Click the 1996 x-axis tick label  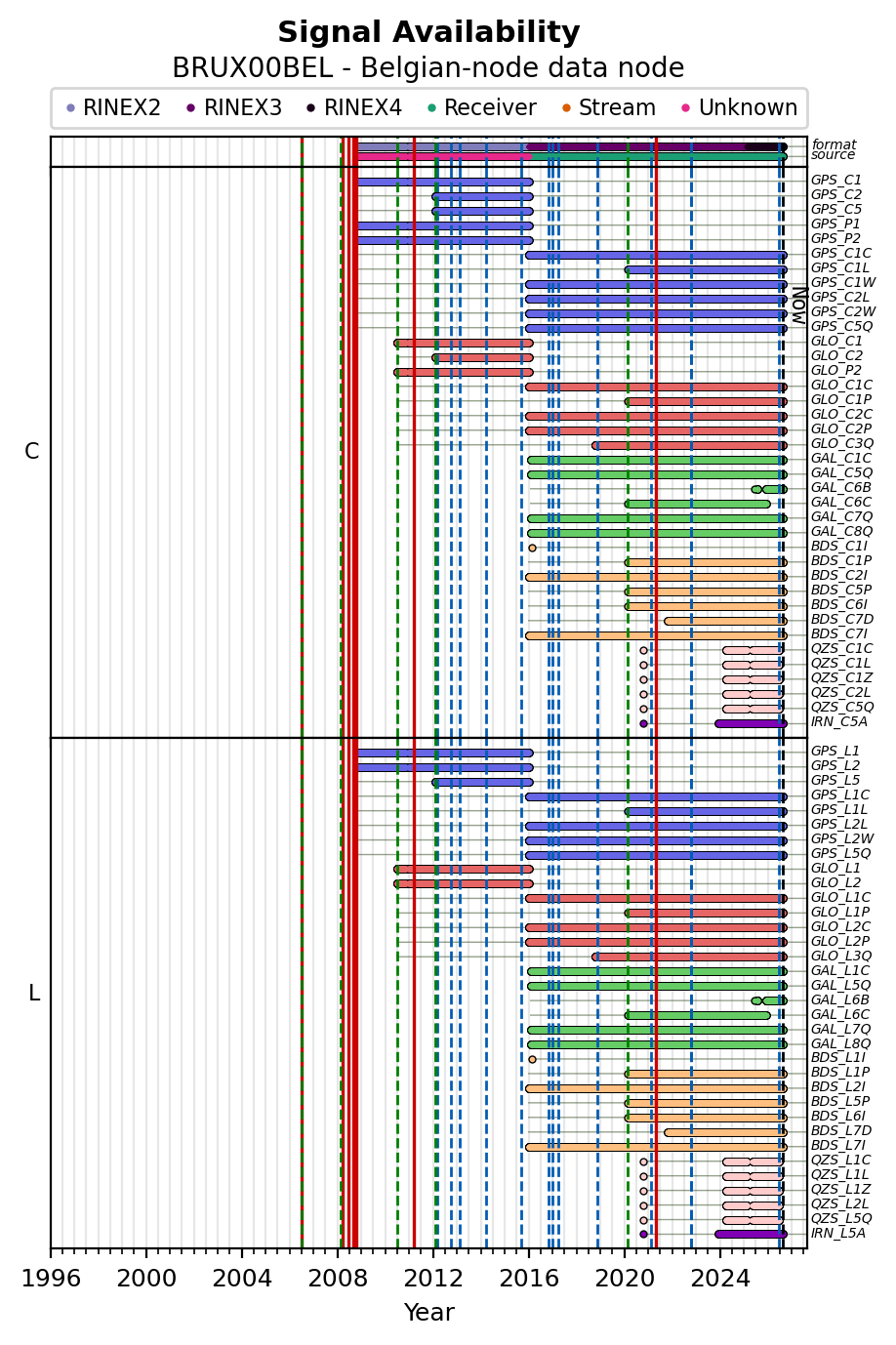(51, 1278)
